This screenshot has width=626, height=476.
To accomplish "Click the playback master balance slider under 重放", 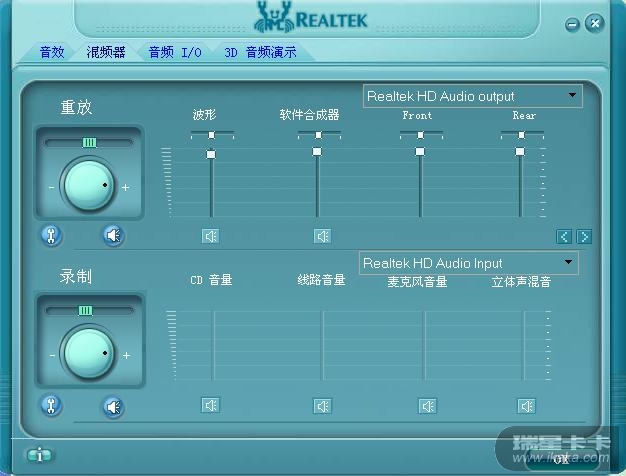I will (x=89, y=143).
